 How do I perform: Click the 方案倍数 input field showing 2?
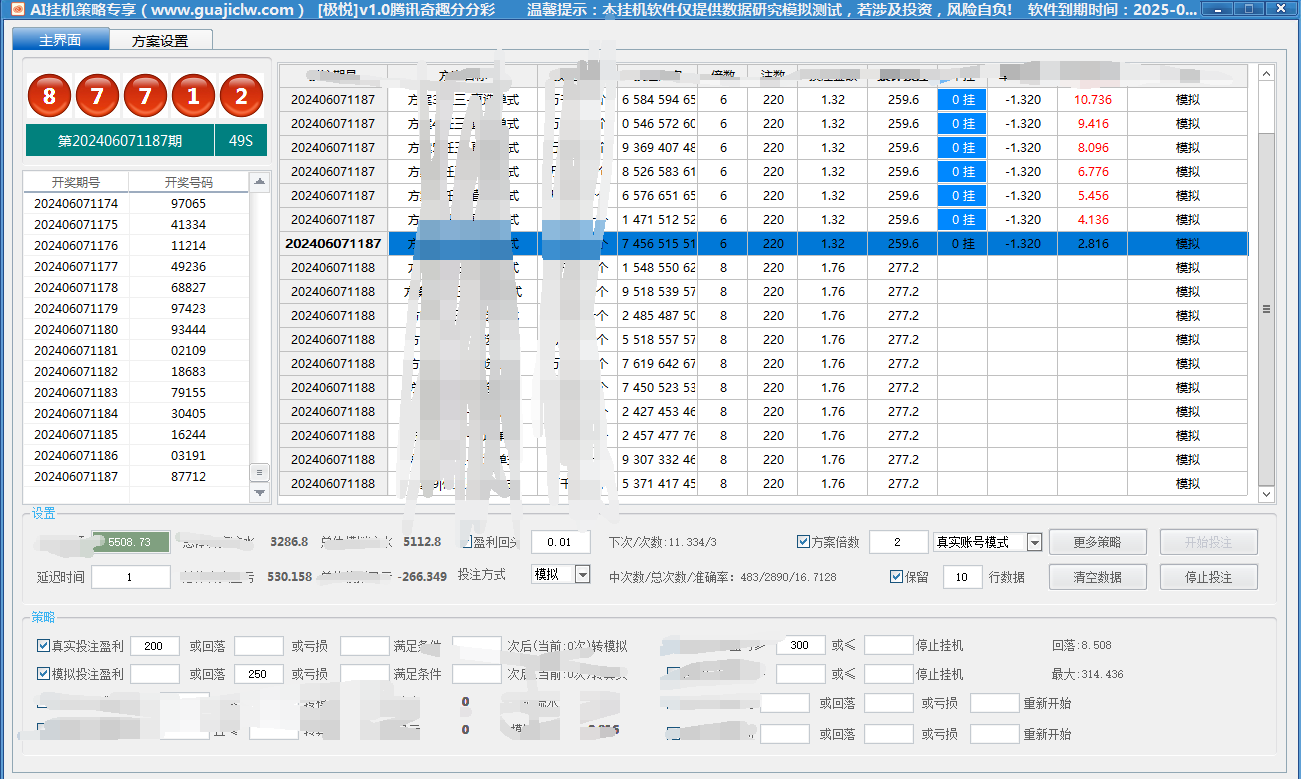click(898, 542)
